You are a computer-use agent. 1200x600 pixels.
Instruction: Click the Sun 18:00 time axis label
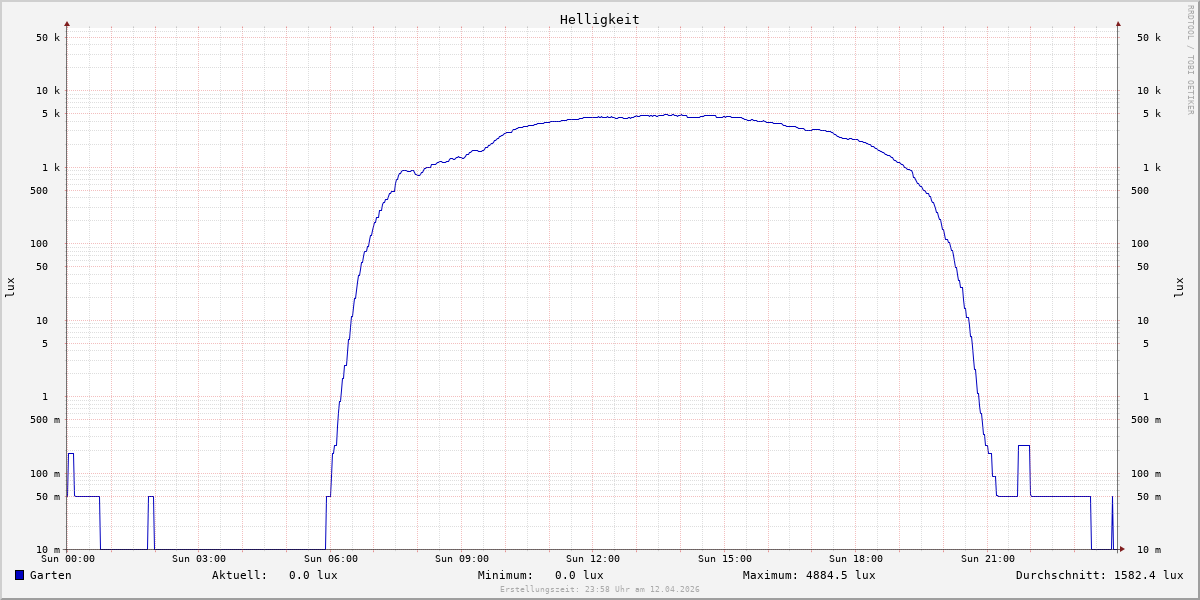pyautogui.click(x=856, y=559)
